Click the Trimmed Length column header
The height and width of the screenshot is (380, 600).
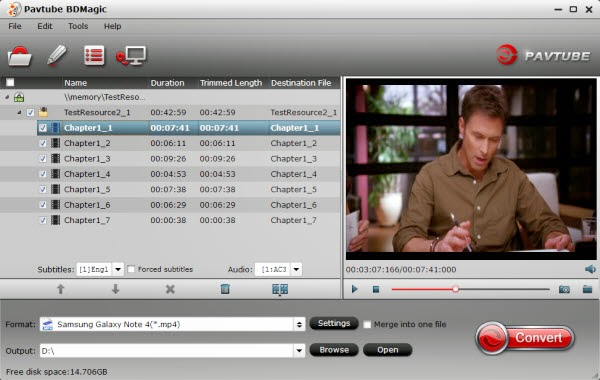click(x=231, y=83)
